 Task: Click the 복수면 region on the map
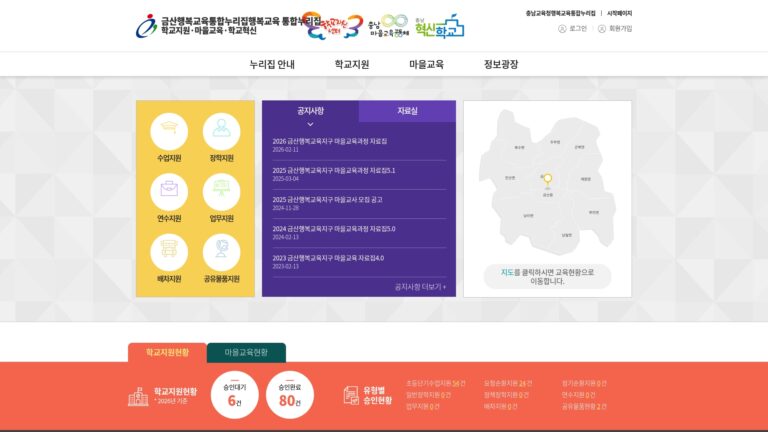point(519,147)
